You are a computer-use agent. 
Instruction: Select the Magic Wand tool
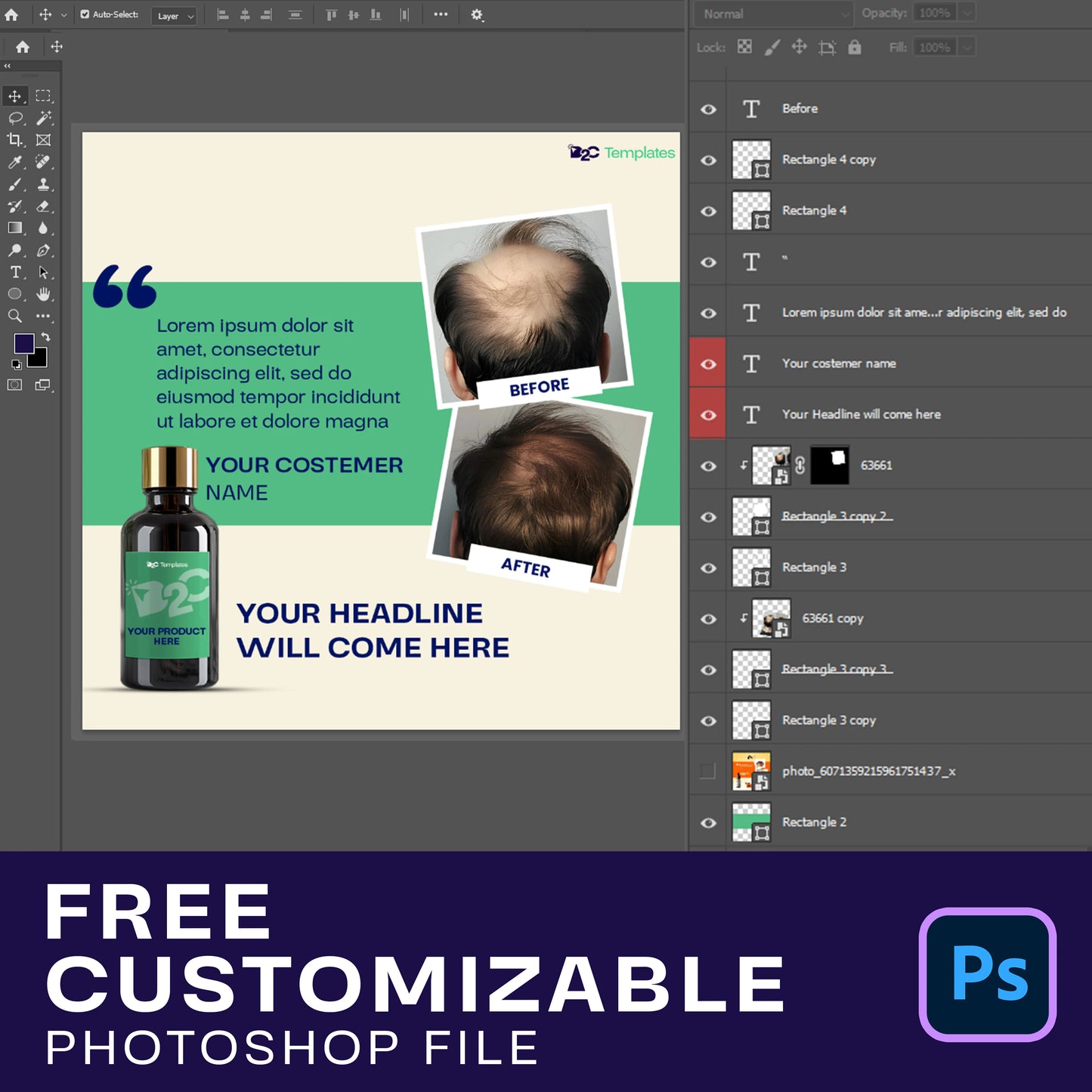pyautogui.click(x=44, y=118)
